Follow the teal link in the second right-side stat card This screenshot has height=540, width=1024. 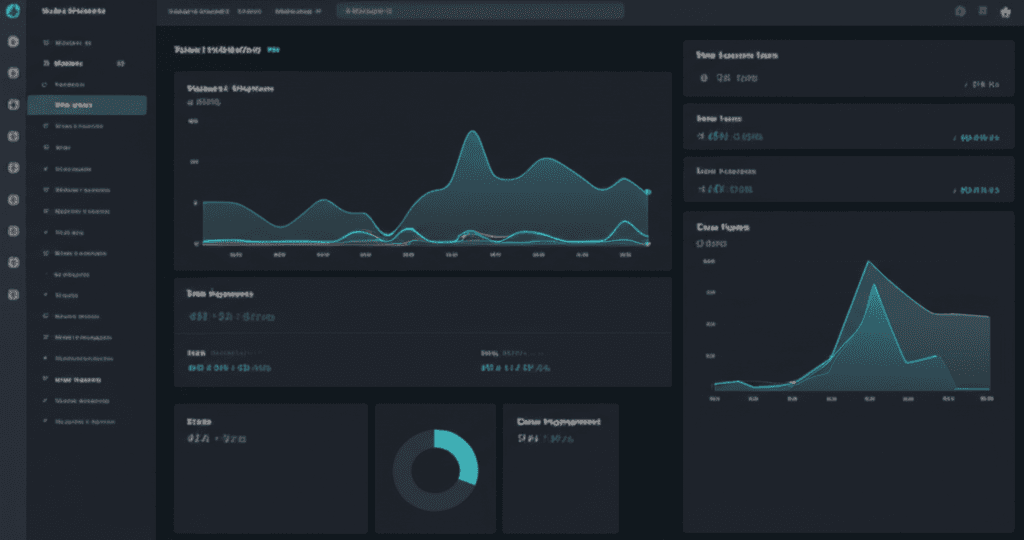978,139
